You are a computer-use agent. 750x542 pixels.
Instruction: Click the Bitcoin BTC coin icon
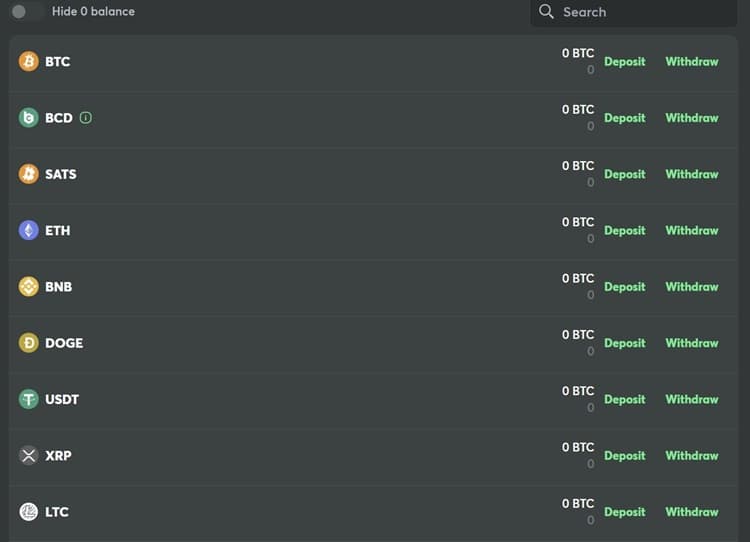coord(29,61)
